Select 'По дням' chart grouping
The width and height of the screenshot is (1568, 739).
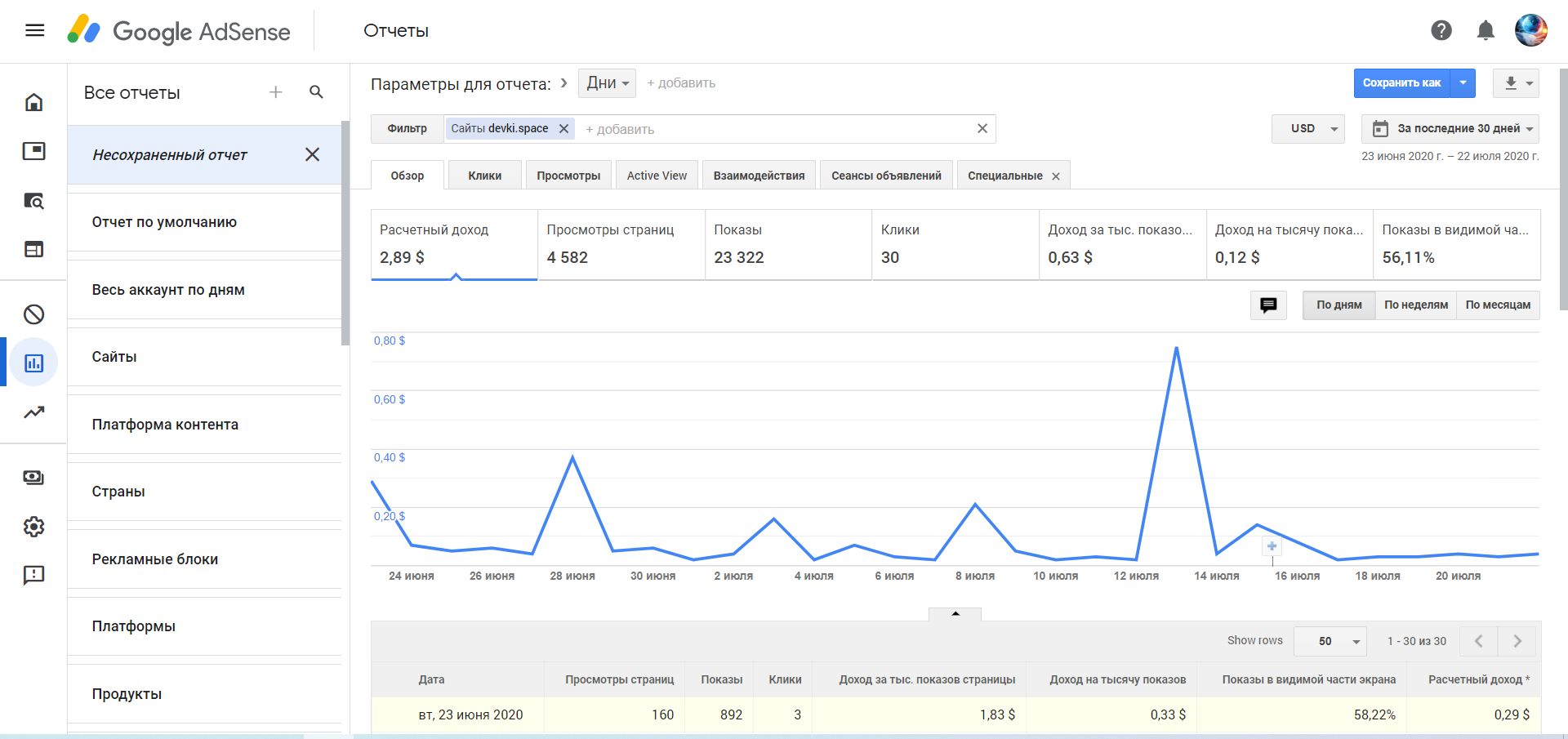point(1339,305)
